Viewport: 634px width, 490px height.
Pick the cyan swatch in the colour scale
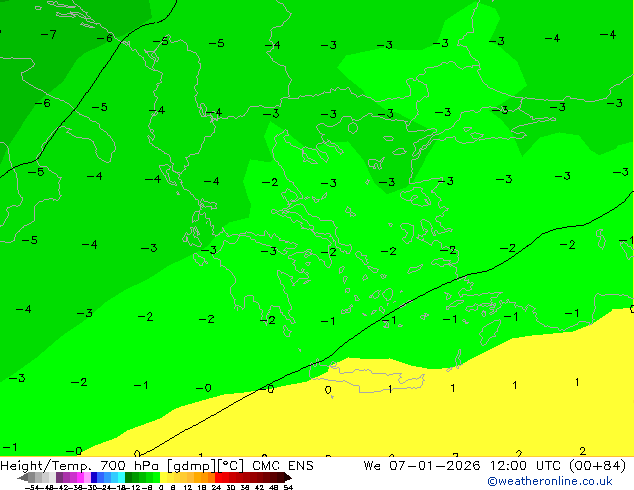click(121, 477)
